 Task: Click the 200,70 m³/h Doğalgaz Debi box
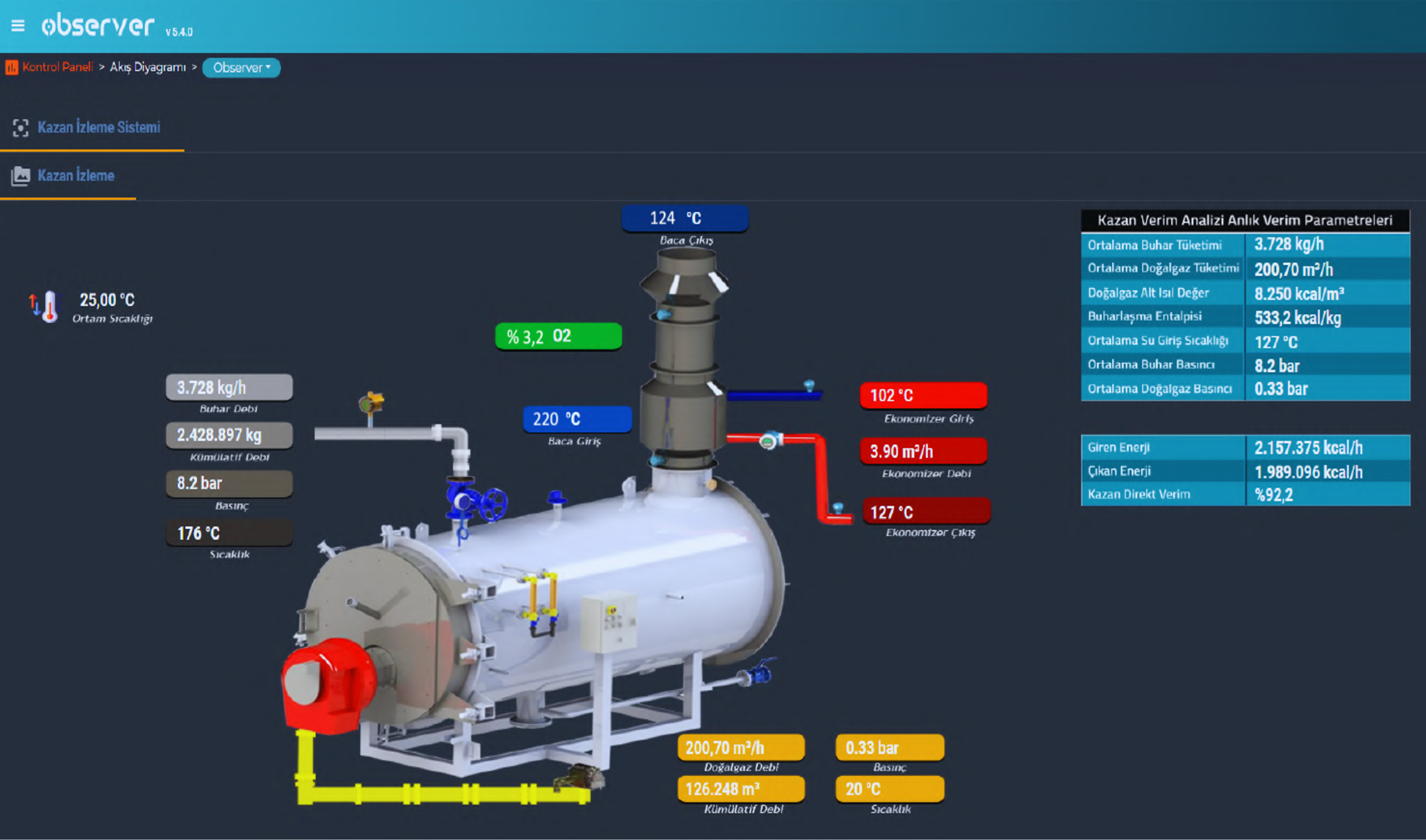741,747
